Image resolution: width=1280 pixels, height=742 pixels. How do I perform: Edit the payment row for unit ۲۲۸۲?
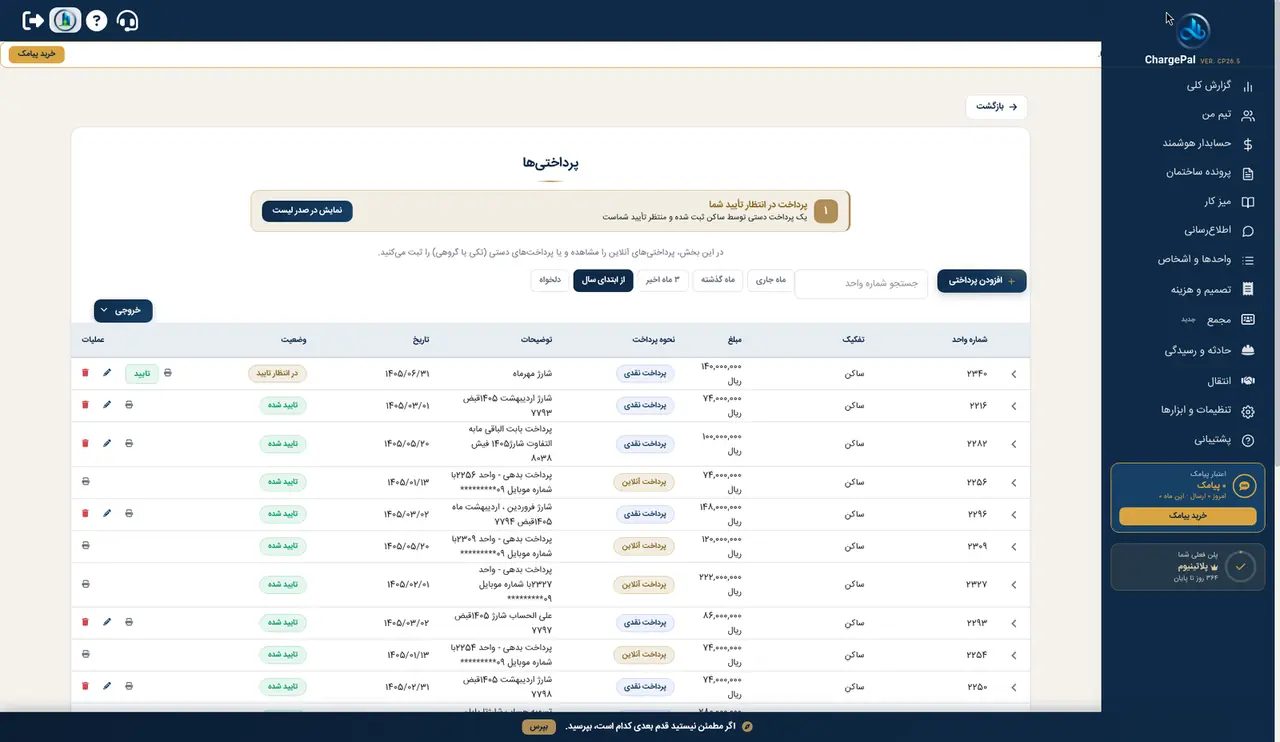(x=107, y=443)
